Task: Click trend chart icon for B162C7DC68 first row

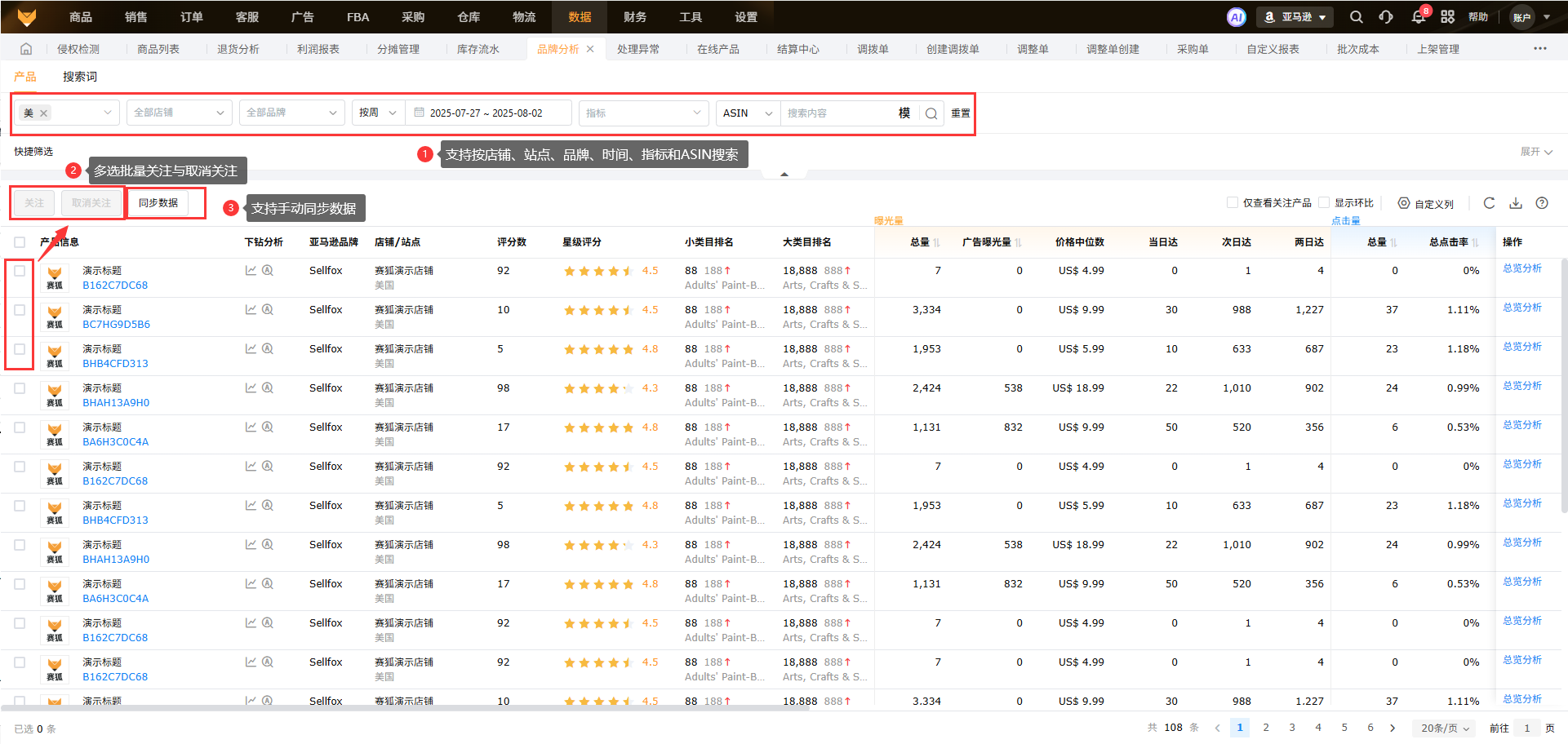Action: pos(251,271)
